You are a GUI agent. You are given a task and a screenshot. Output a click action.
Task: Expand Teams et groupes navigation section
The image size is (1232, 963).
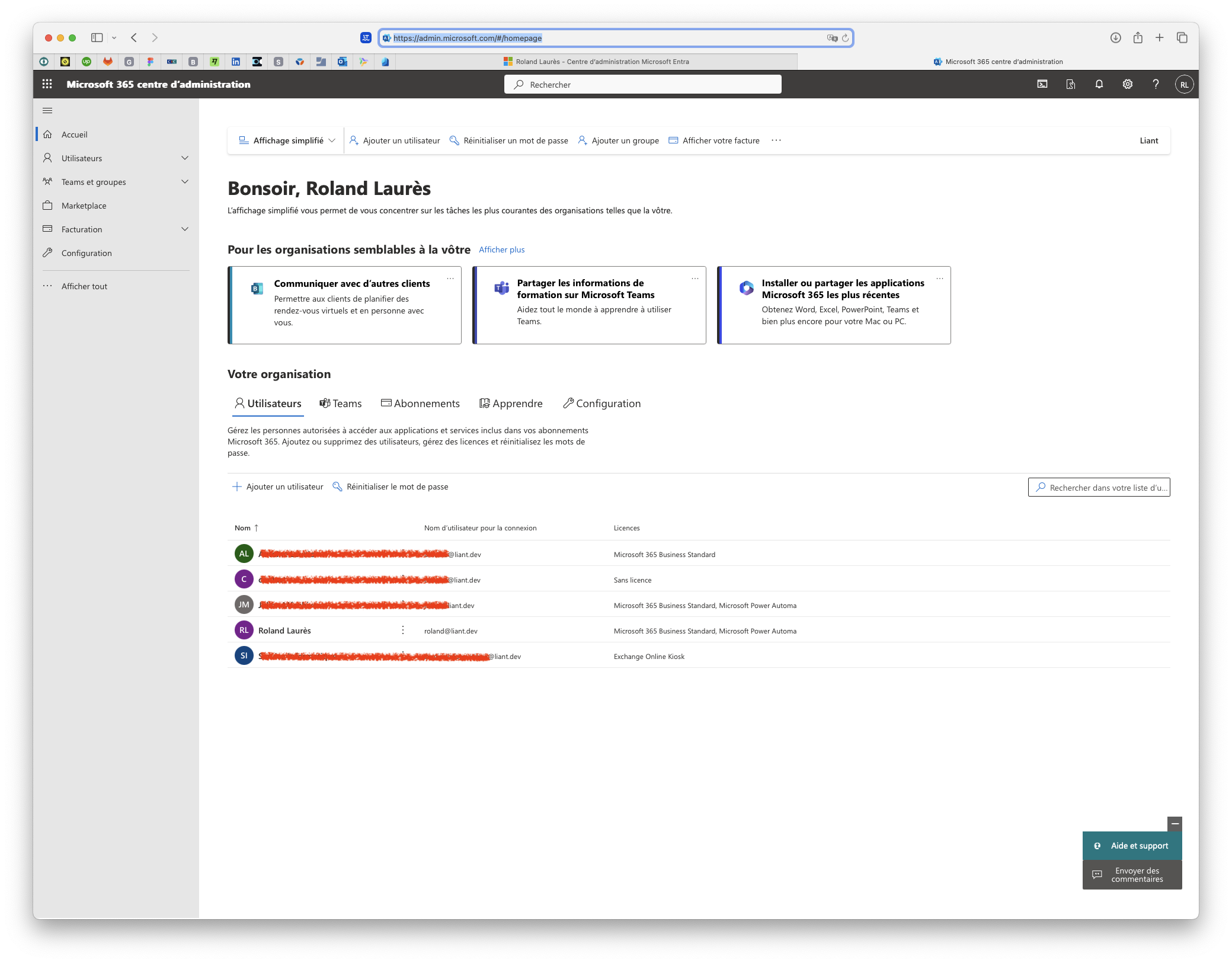point(185,182)
